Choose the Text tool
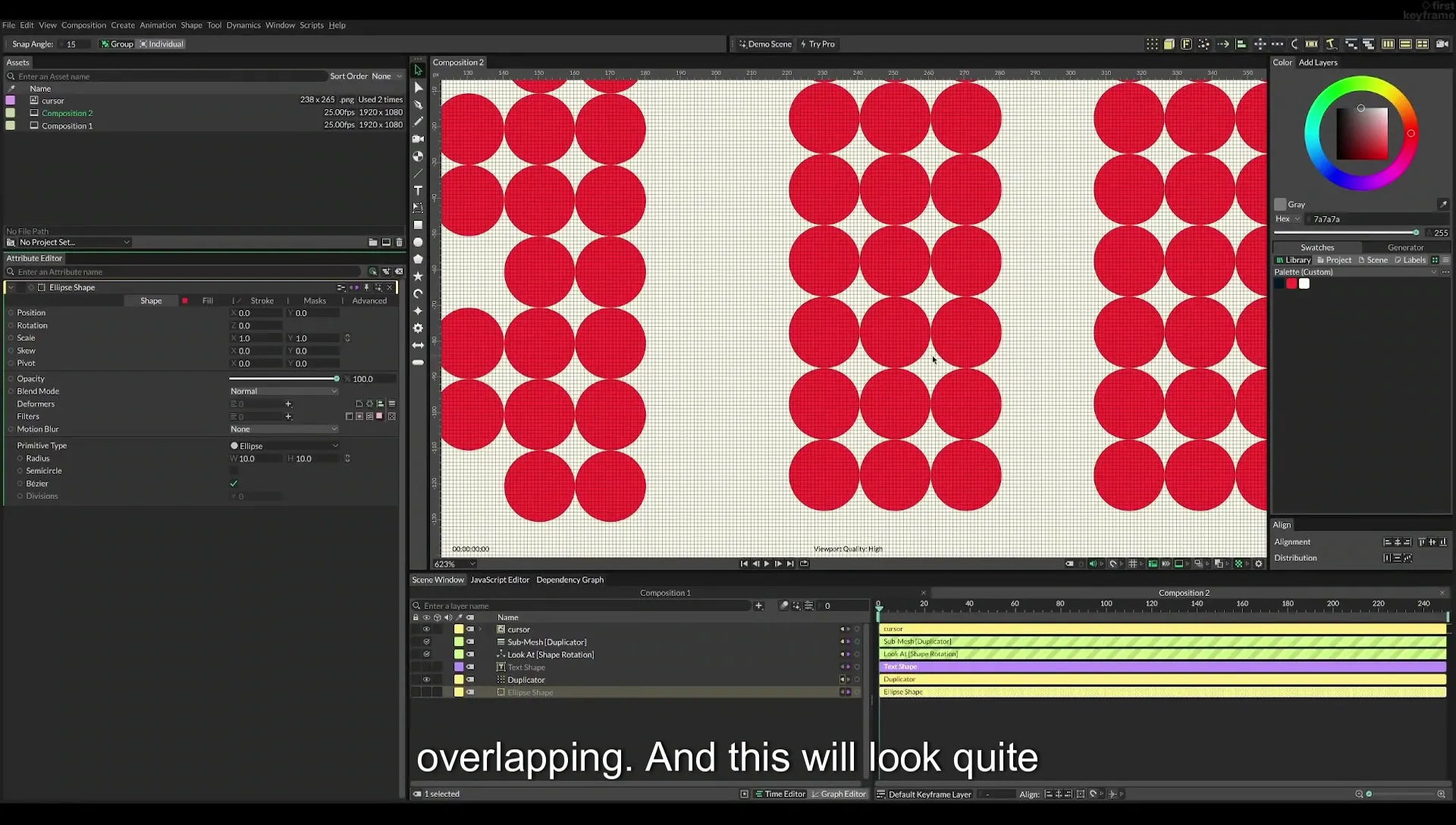1456x825 pixels. (x=418, y=190)
